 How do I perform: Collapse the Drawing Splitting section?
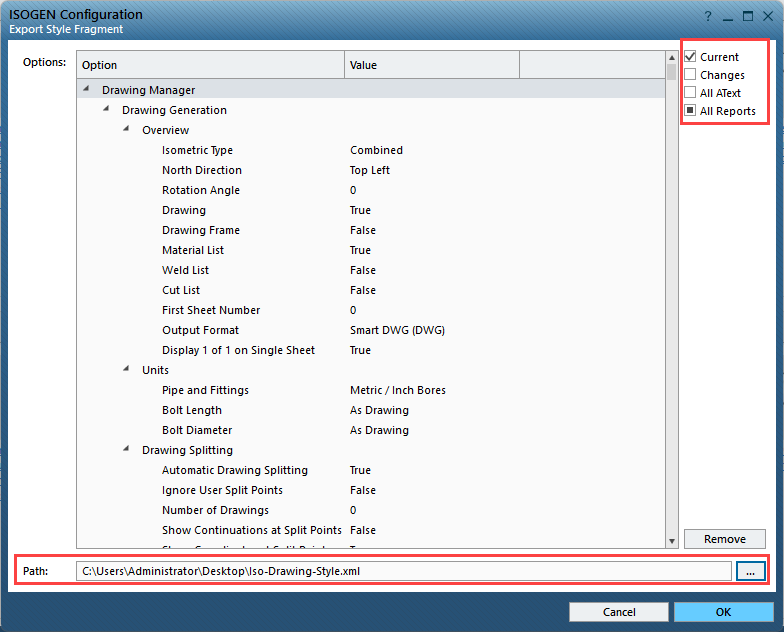tap(127, 450)
